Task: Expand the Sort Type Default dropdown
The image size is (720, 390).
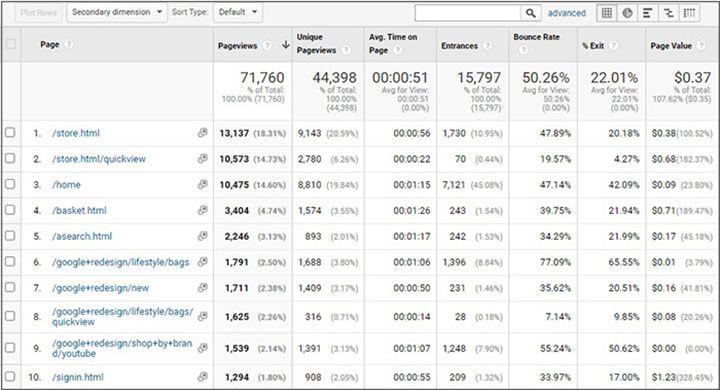Action: [x=238, y=12]
